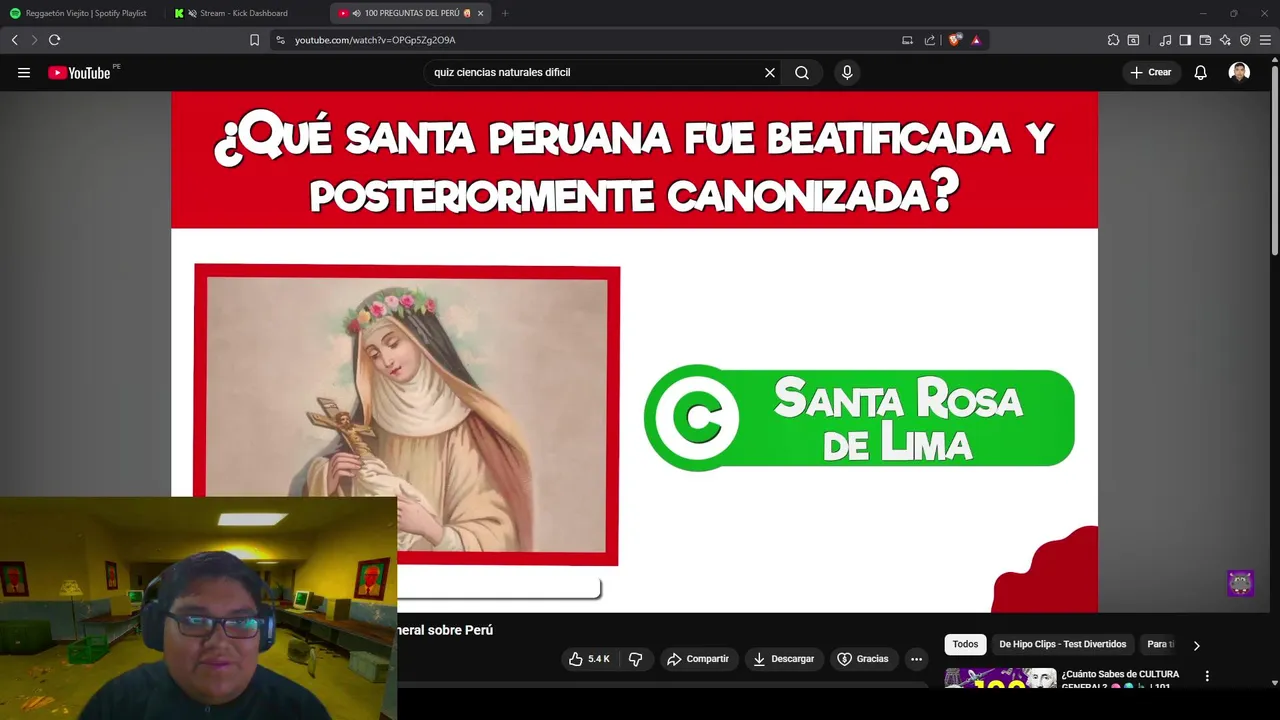Open the ¿Cuánto Sabes de CULTURA GENERAL? thumbnail

[1000, 678]
